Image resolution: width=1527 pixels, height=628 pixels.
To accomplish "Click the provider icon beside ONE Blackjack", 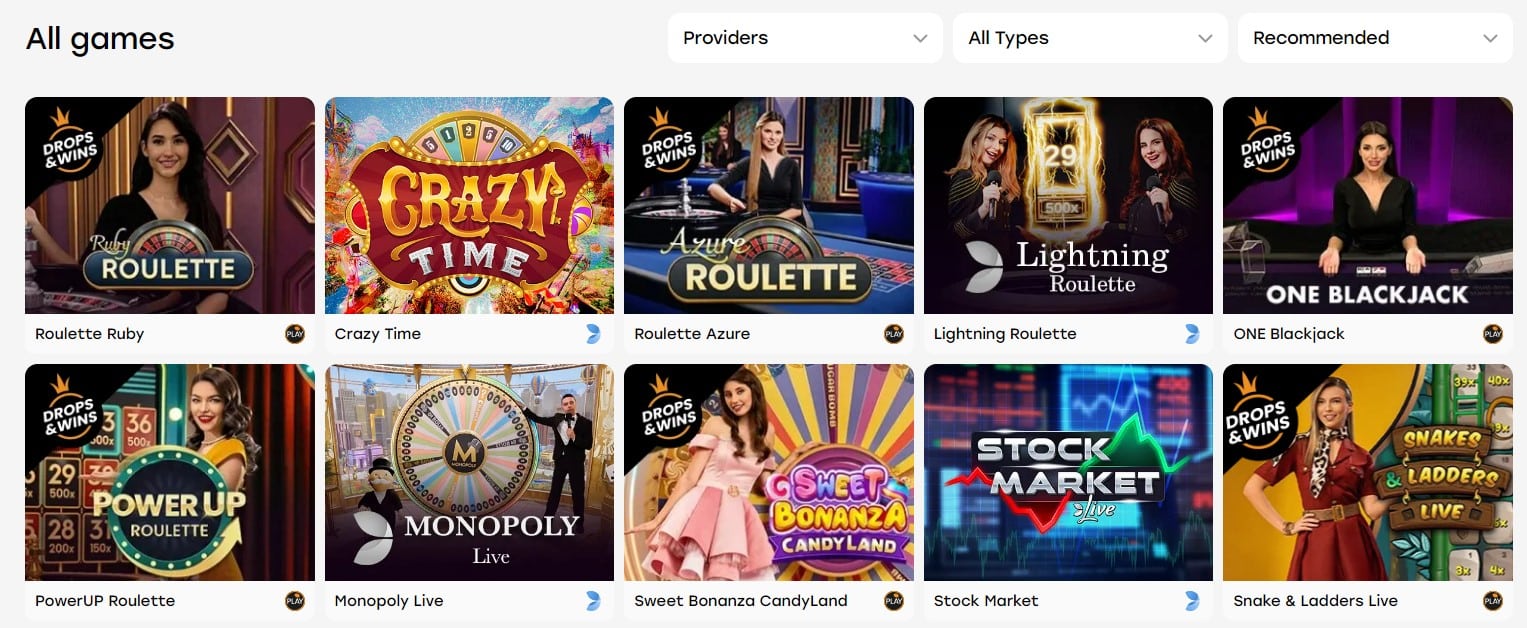I will coord(1493,334).
